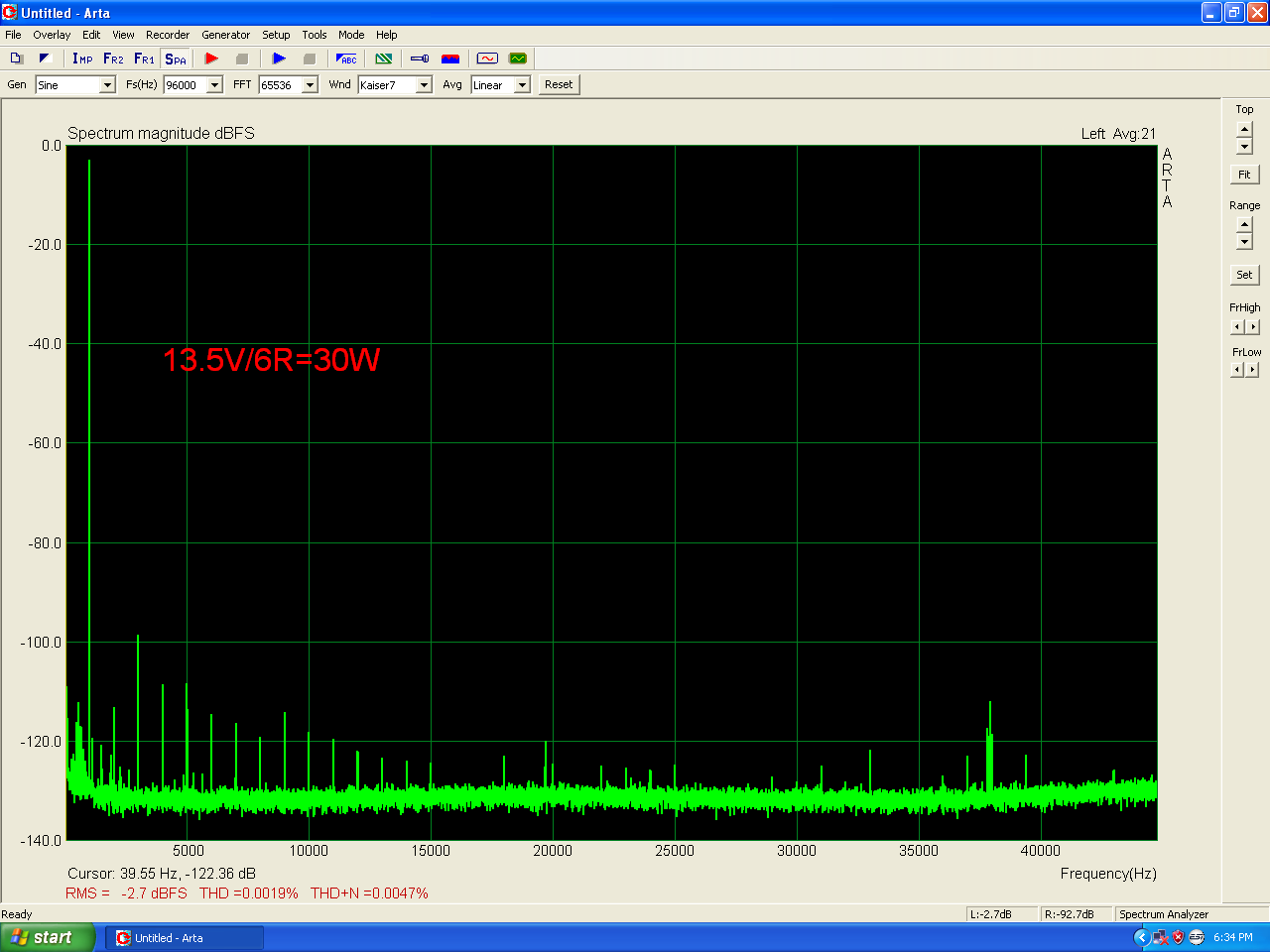Switch to FR1 single-channel frequency response mode

click(144, 59)
